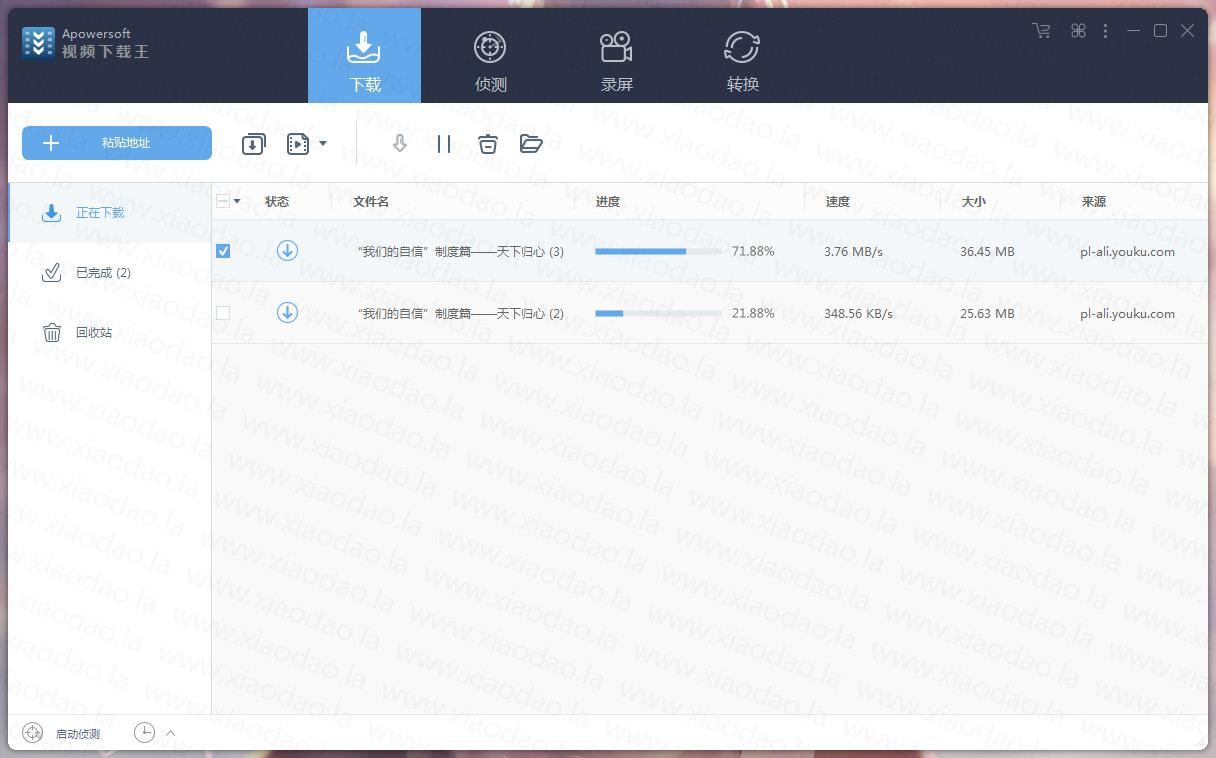Click the 36.45 MB size value
This screenshot has height=758, width=1216.
coord(987,251)
